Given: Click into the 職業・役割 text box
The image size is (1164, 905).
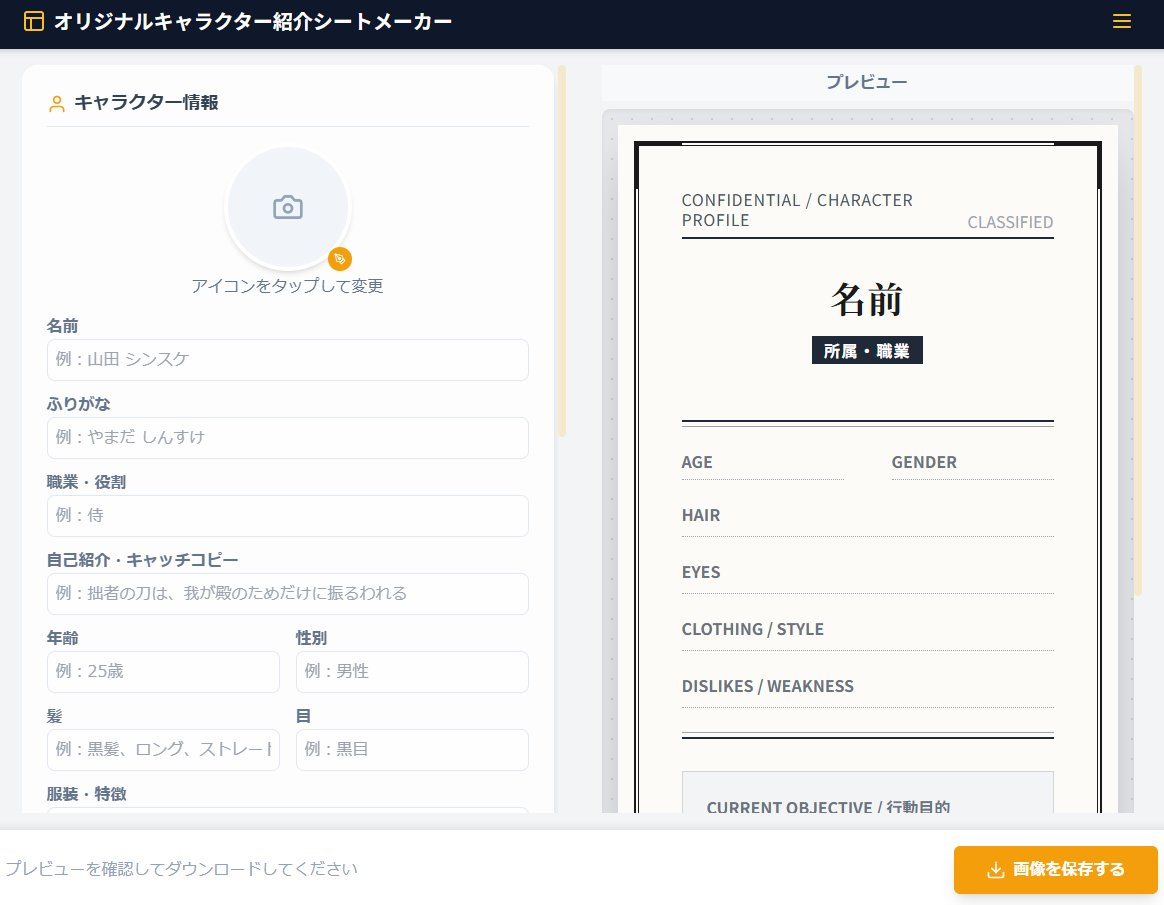Looking at the screenshot, I should 288,516.
